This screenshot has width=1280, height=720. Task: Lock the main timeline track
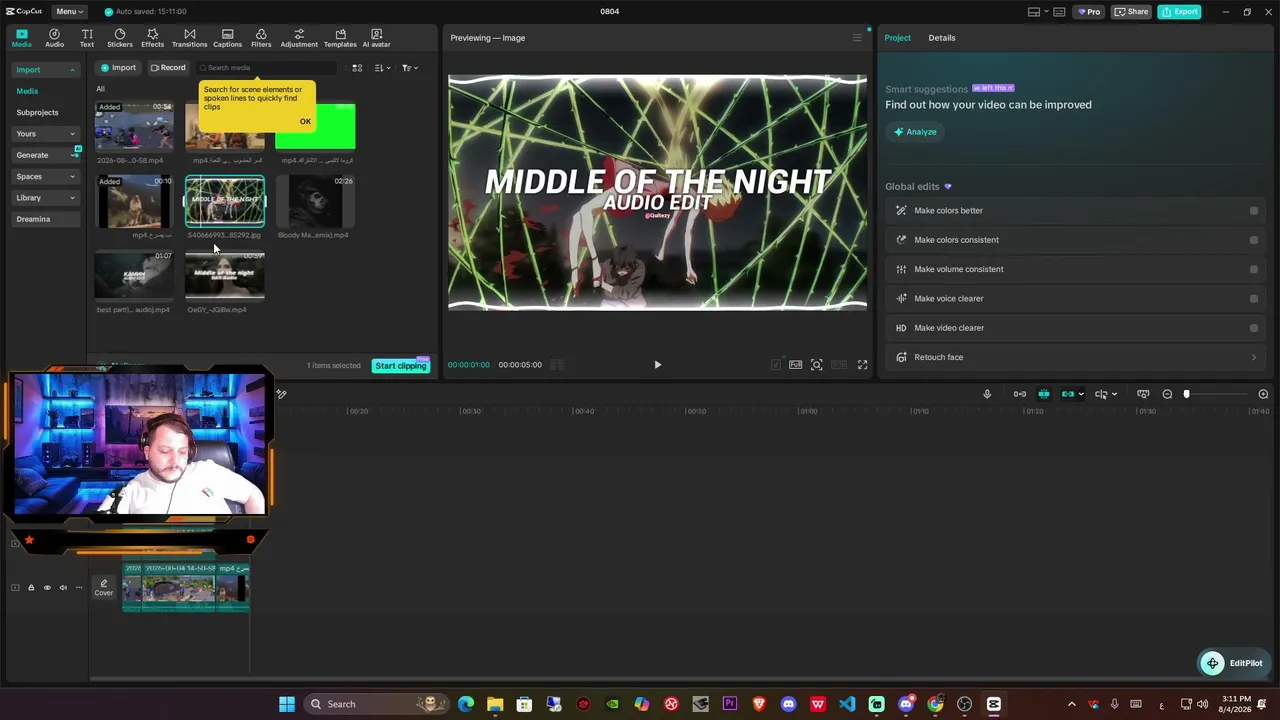[31, 588]
